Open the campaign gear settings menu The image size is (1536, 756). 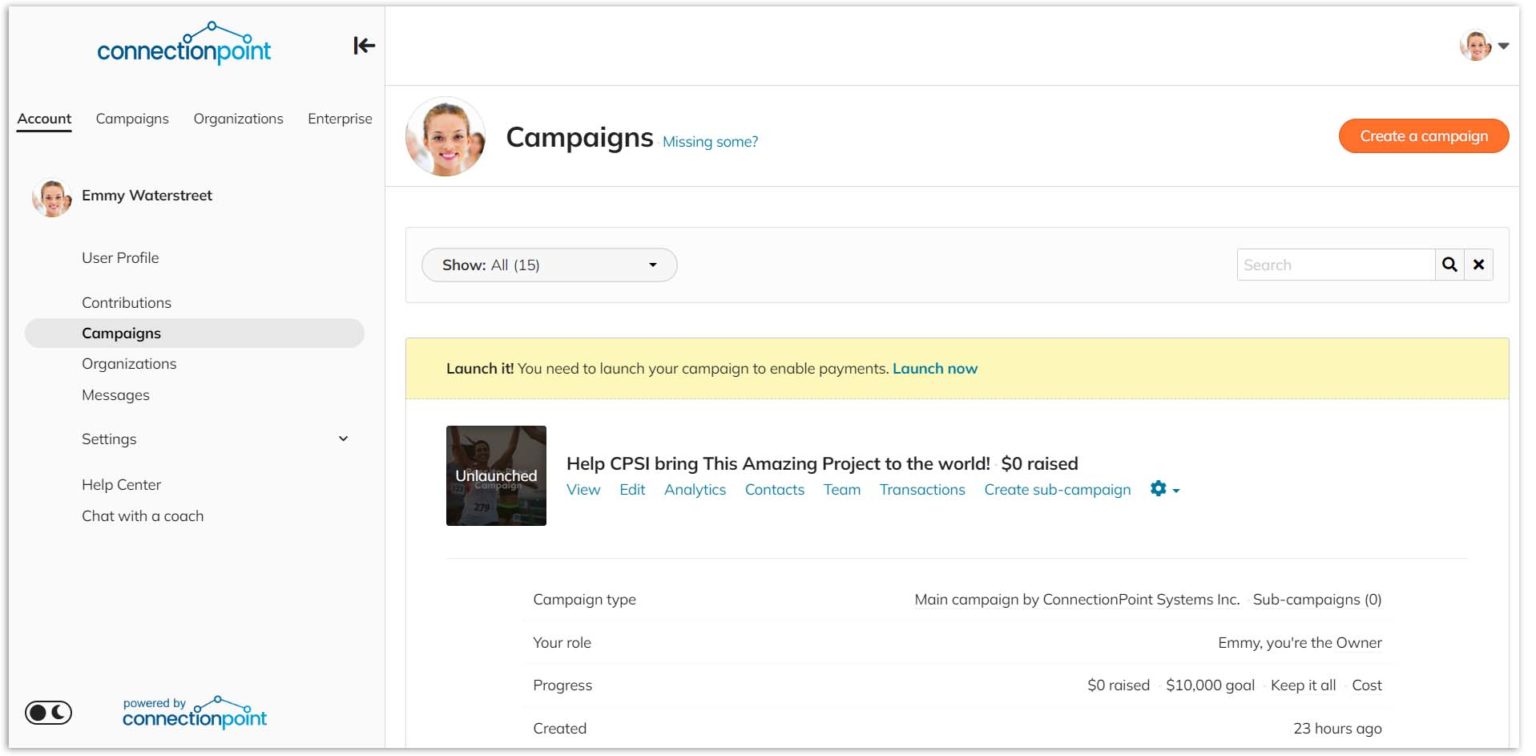pyautogui.click(x=1164, y=489)
